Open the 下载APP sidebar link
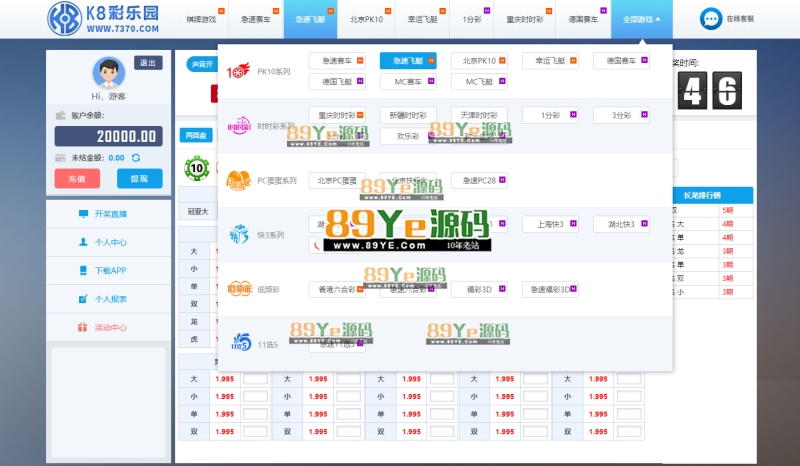The image size is (800, 466). [x=109, y=271]
